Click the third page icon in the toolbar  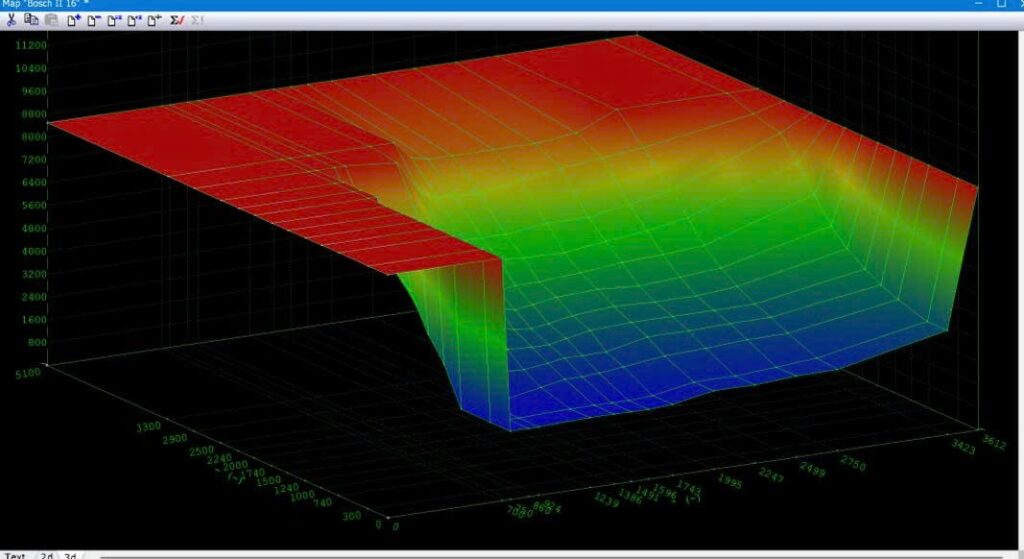point(114,20)
